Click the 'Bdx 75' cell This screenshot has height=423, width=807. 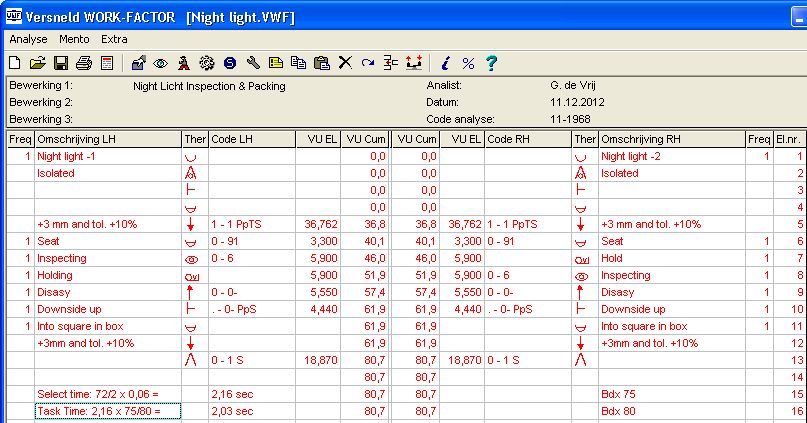(672, 394)
